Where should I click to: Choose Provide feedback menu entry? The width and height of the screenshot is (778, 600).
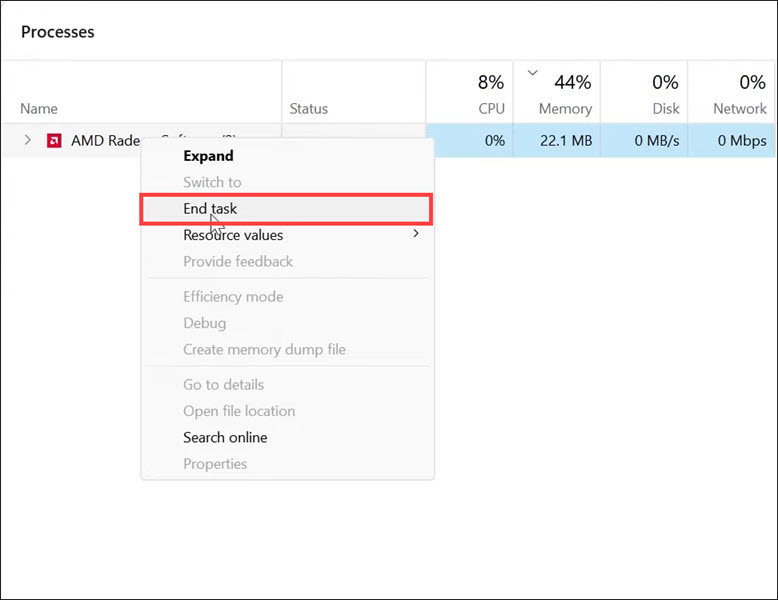click(238, 262)
